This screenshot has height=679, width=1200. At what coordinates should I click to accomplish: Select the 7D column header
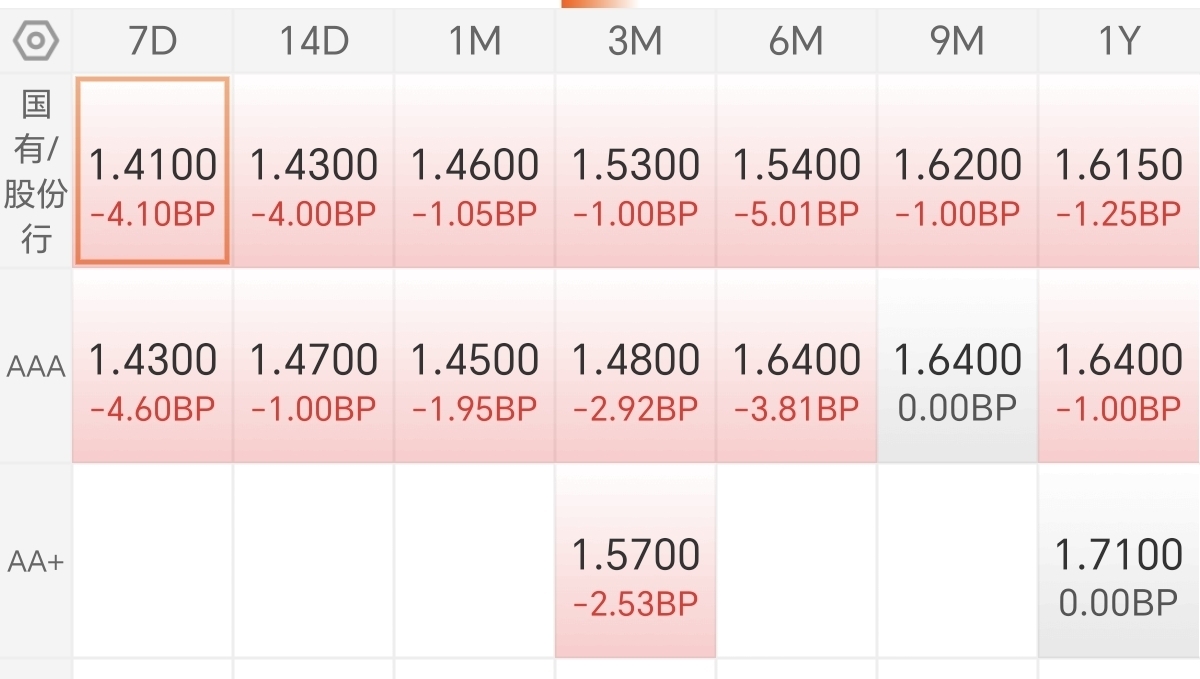click(x=153, y=41)
